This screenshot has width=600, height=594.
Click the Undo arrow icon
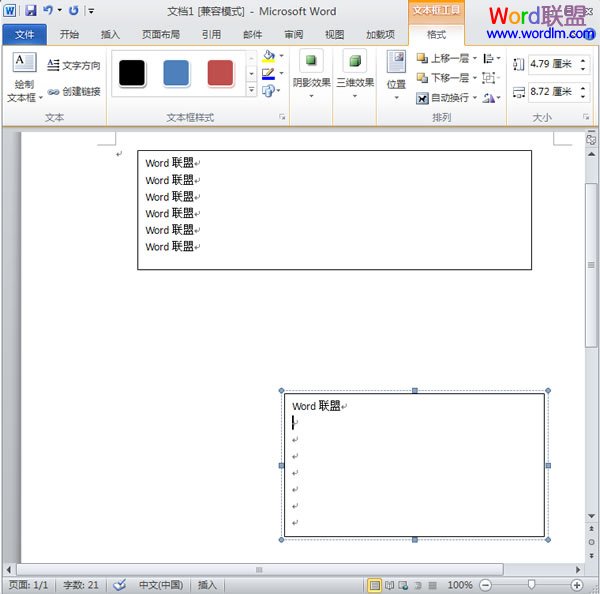coord(48,10)
